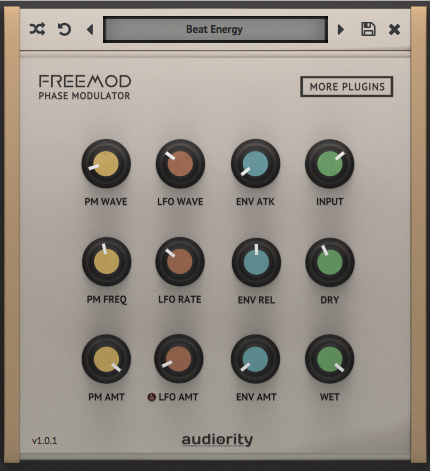Click the MORE PLUGINS button
The image size is (430, 471).
(x=347, y=87)
